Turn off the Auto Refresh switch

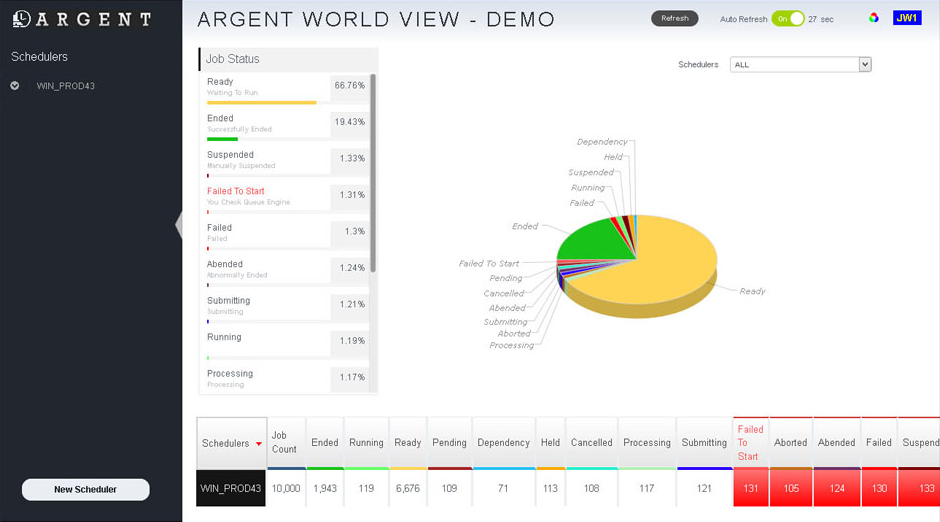pos(787,19)
